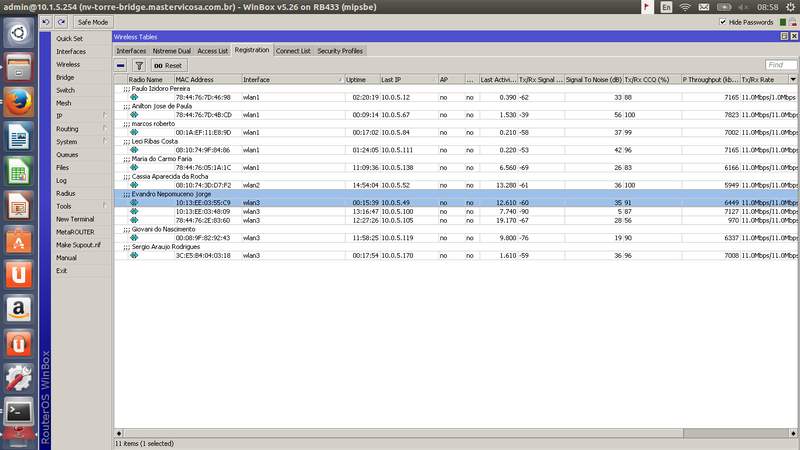The image size is (800, 450).
Task: Expand the Tools submenu arrow
Action: [x=105, y=206]
